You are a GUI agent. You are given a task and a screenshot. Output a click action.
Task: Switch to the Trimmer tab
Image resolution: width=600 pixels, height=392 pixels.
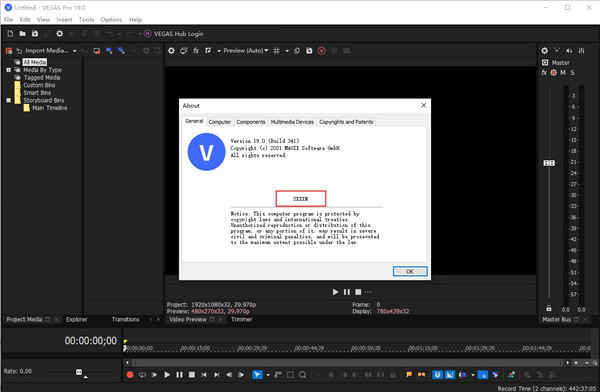pyautogui.click(x=241, y=319)
